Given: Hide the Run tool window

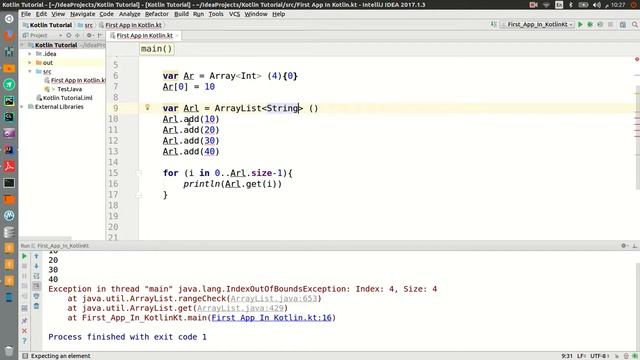Looking at the screenshot, I should [635, 246].
